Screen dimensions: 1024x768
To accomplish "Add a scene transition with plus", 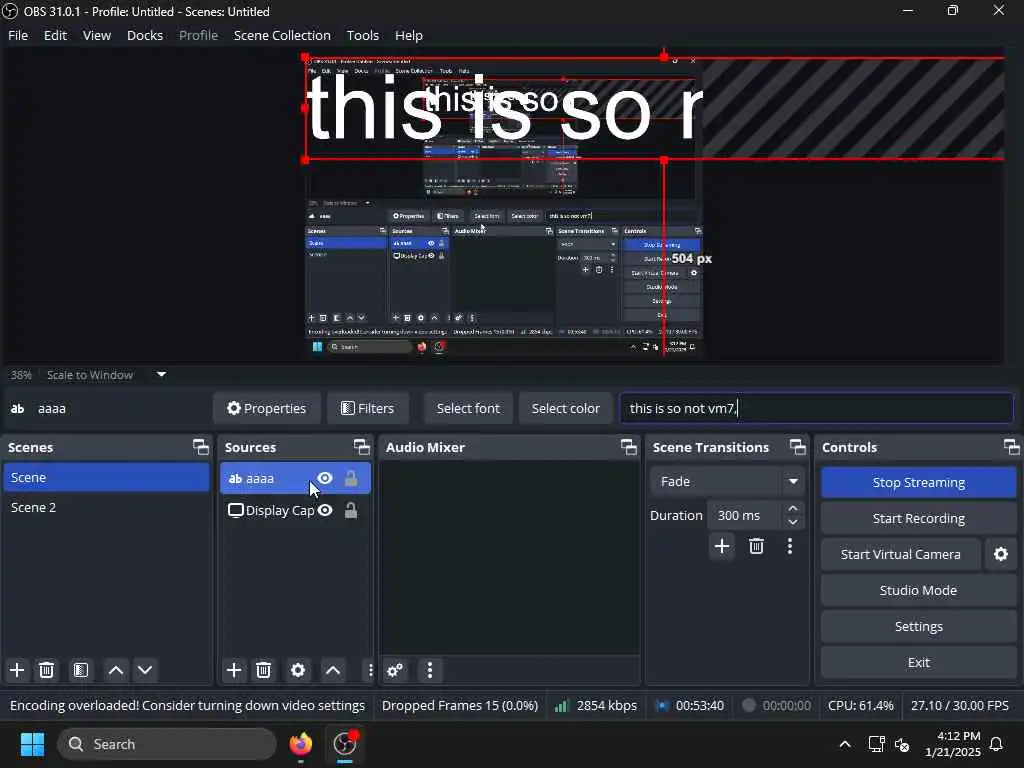I will 722,546.
